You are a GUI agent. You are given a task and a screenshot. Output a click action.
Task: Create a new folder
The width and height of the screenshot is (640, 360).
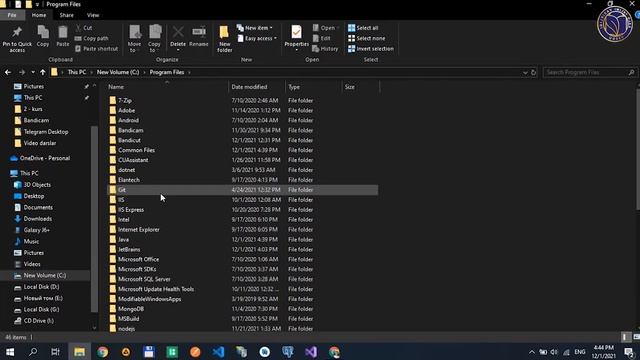[224, 39]
